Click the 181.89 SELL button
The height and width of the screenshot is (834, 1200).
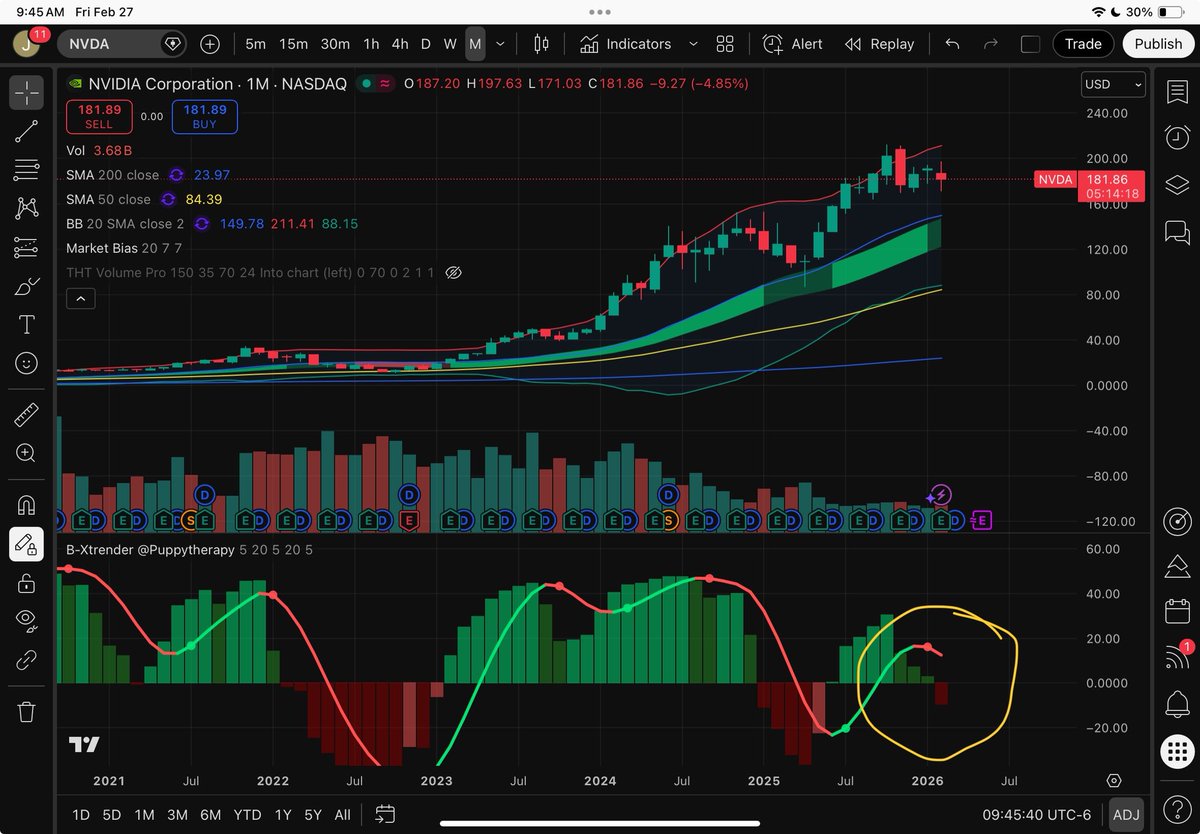[x=99, y=116]
